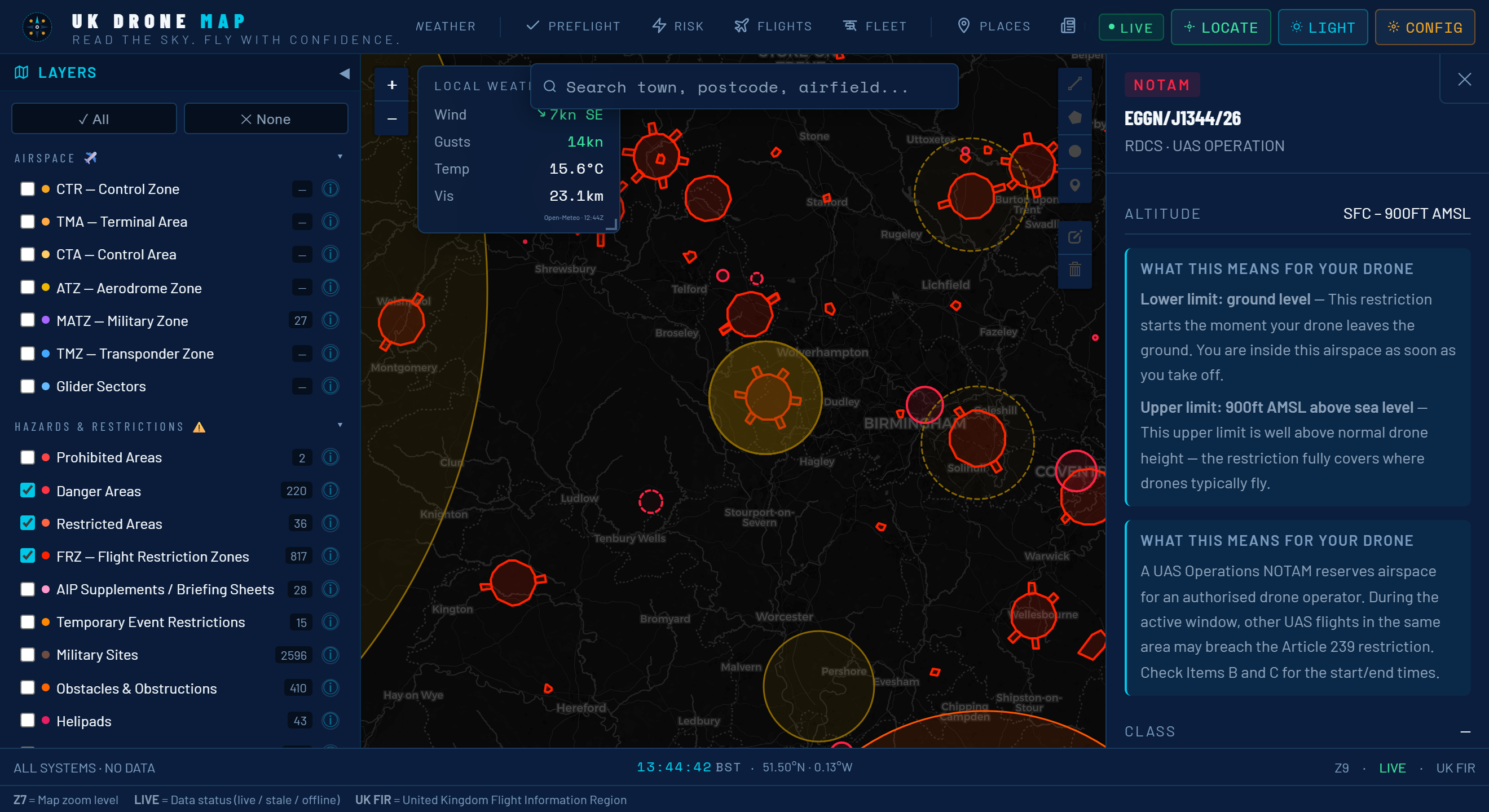Zoom in the map with plus button

392,85
